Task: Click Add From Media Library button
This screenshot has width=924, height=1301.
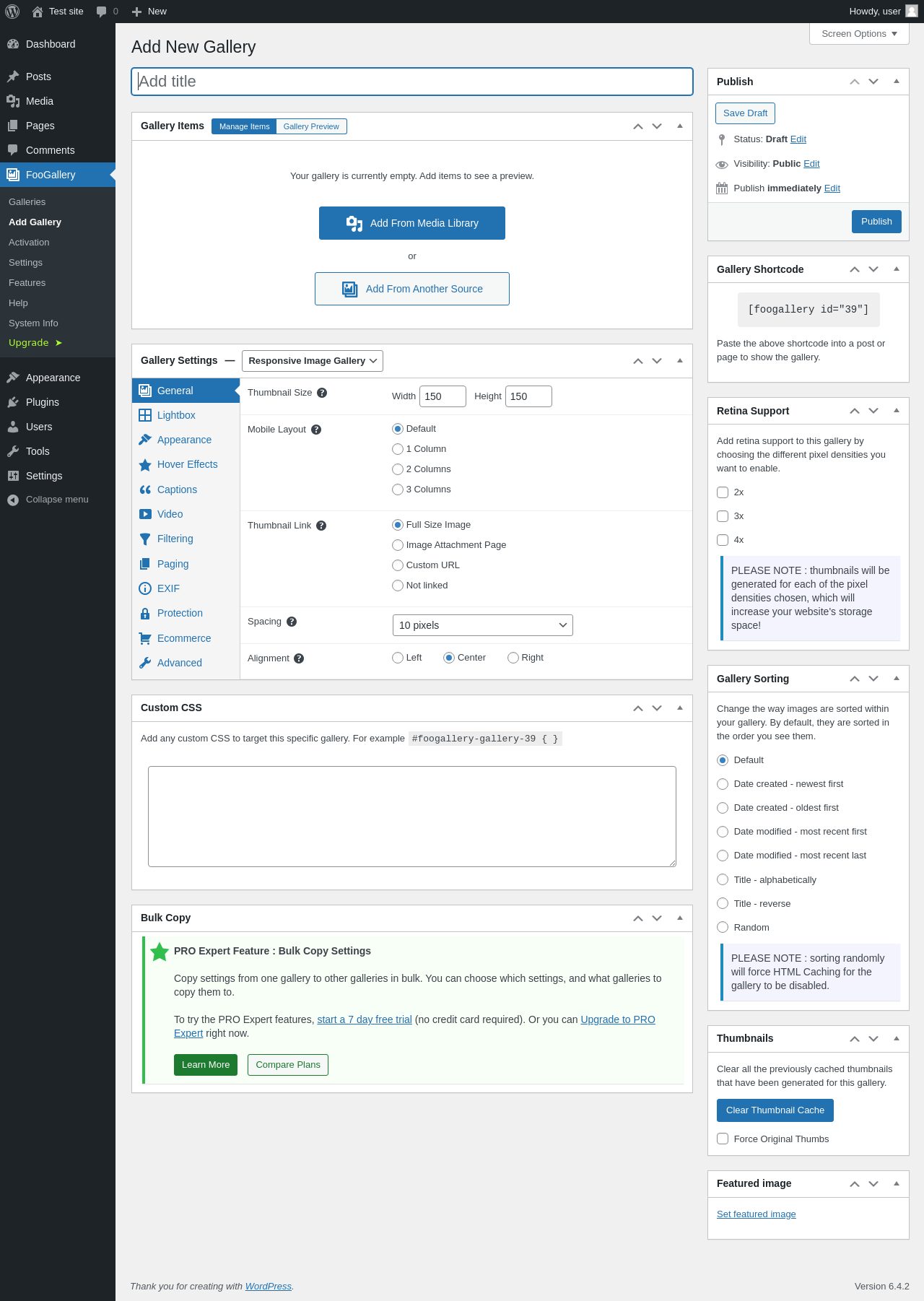Action: pyautogui.click(x=412, y=223)
